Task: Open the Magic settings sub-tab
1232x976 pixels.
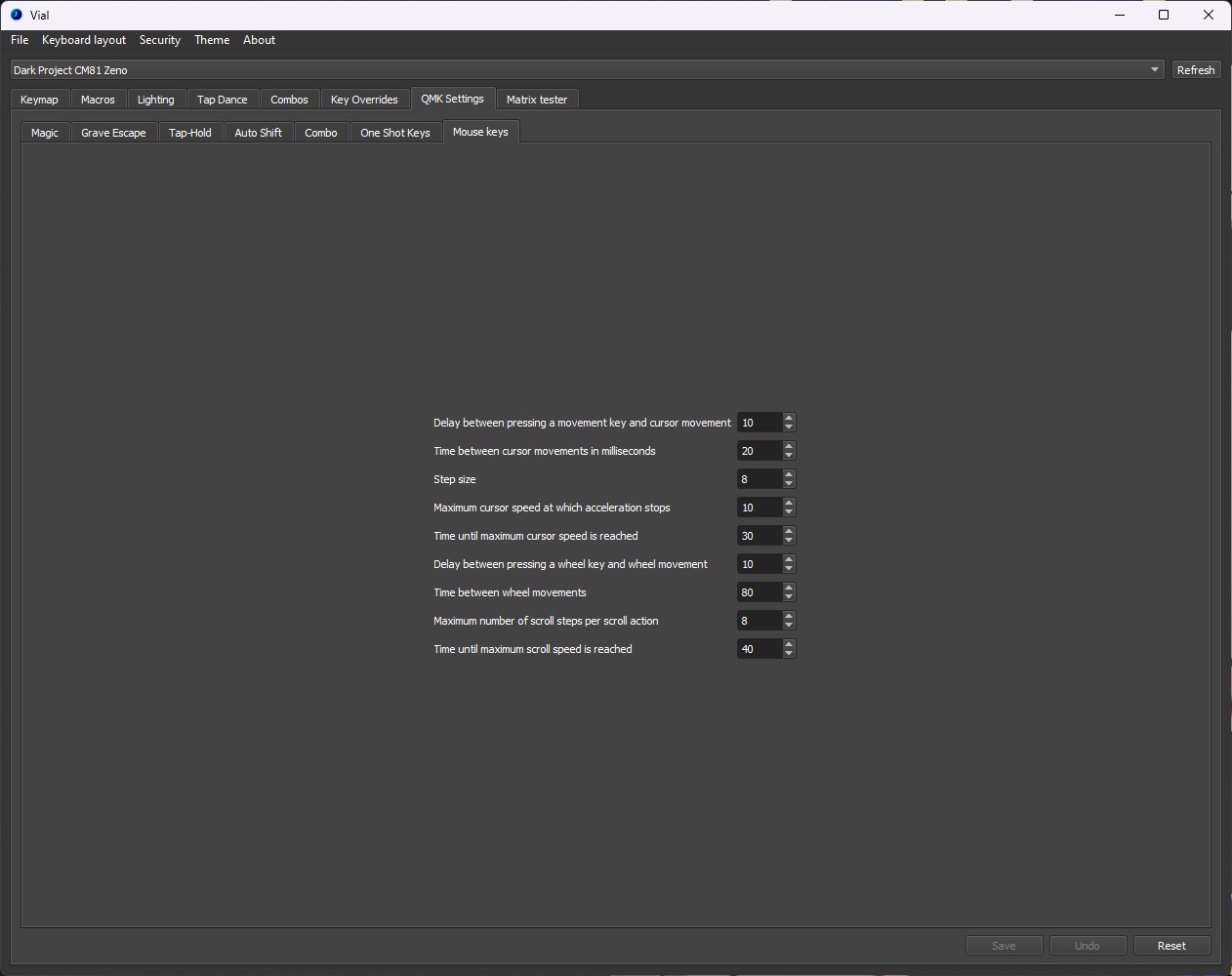Action: [x=45, y=133]
